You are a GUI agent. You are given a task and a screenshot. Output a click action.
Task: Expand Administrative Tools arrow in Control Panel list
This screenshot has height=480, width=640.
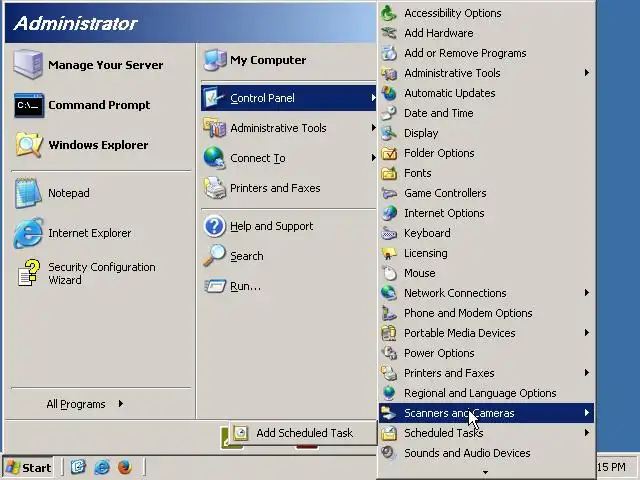pos(587,73)
